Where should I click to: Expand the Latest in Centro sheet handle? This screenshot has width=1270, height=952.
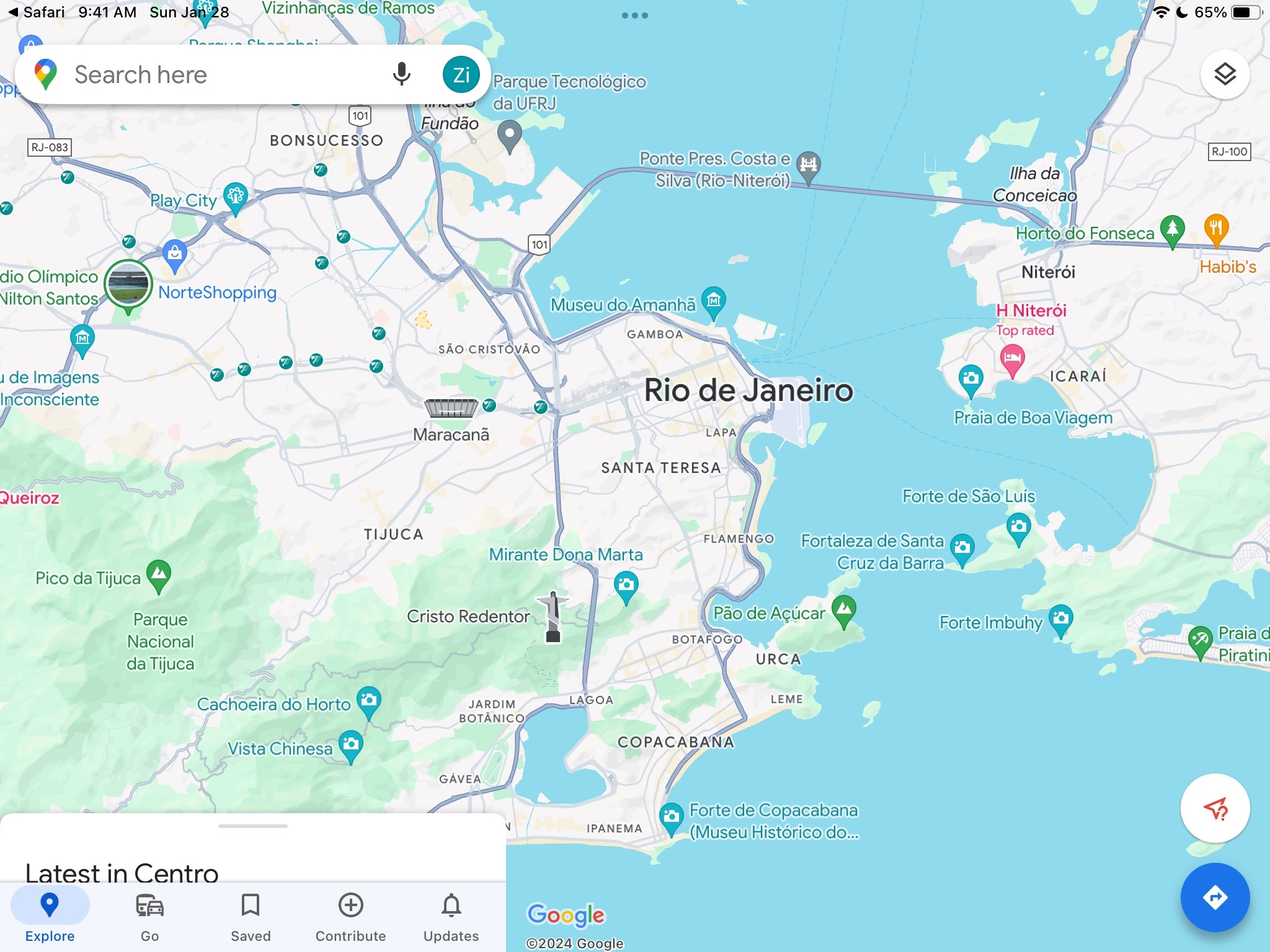252,826
